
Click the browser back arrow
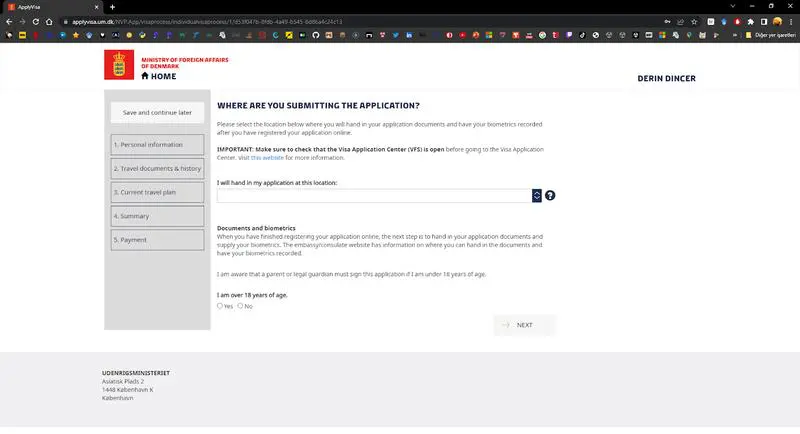(x=8, y=21)
